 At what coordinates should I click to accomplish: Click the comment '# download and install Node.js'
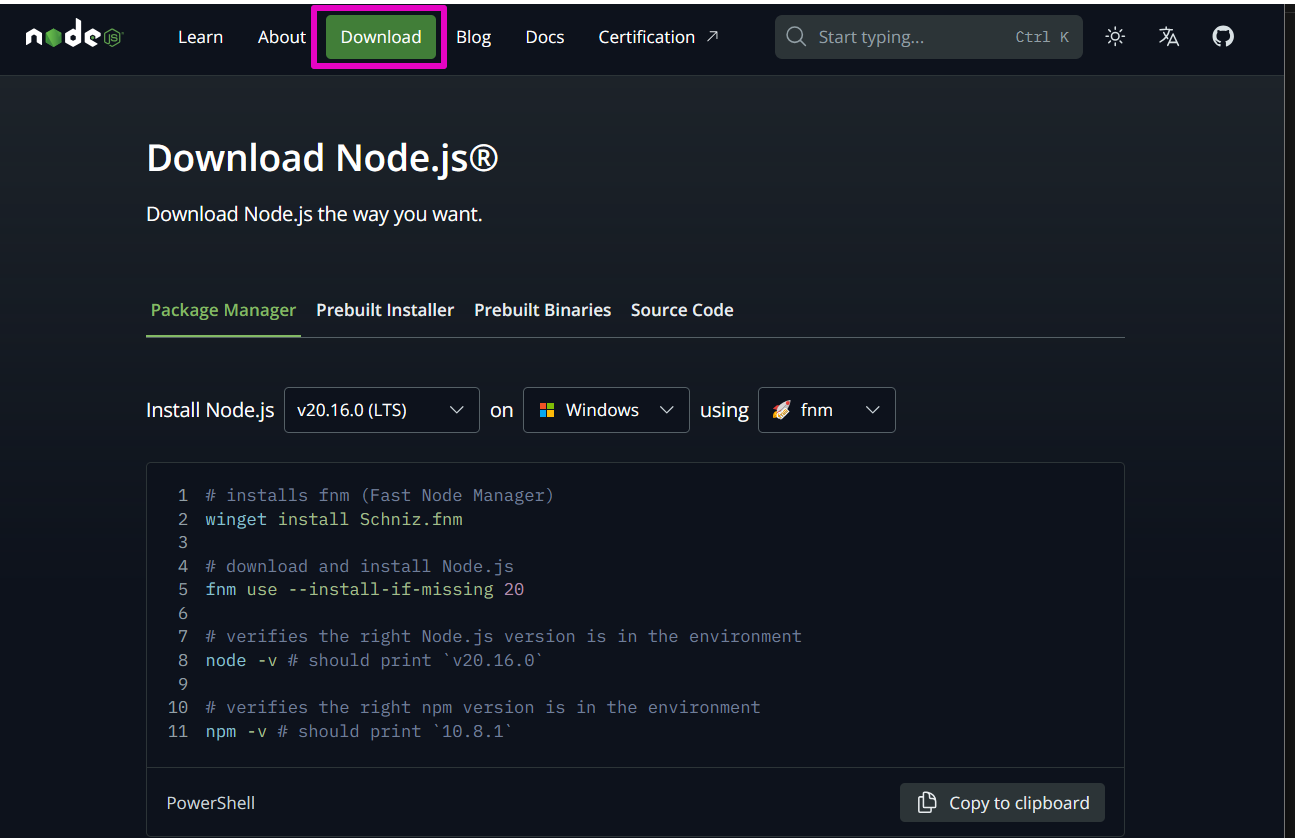click(x=360, y=566)
